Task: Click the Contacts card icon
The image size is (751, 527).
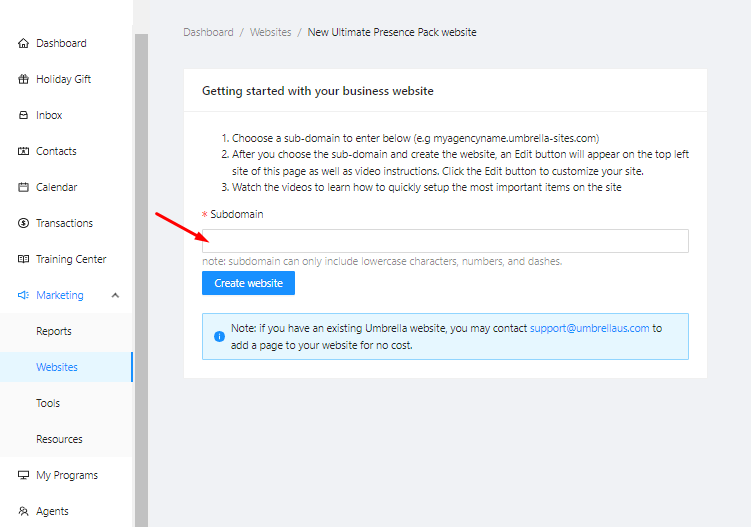Action: (x=23, y=151)
